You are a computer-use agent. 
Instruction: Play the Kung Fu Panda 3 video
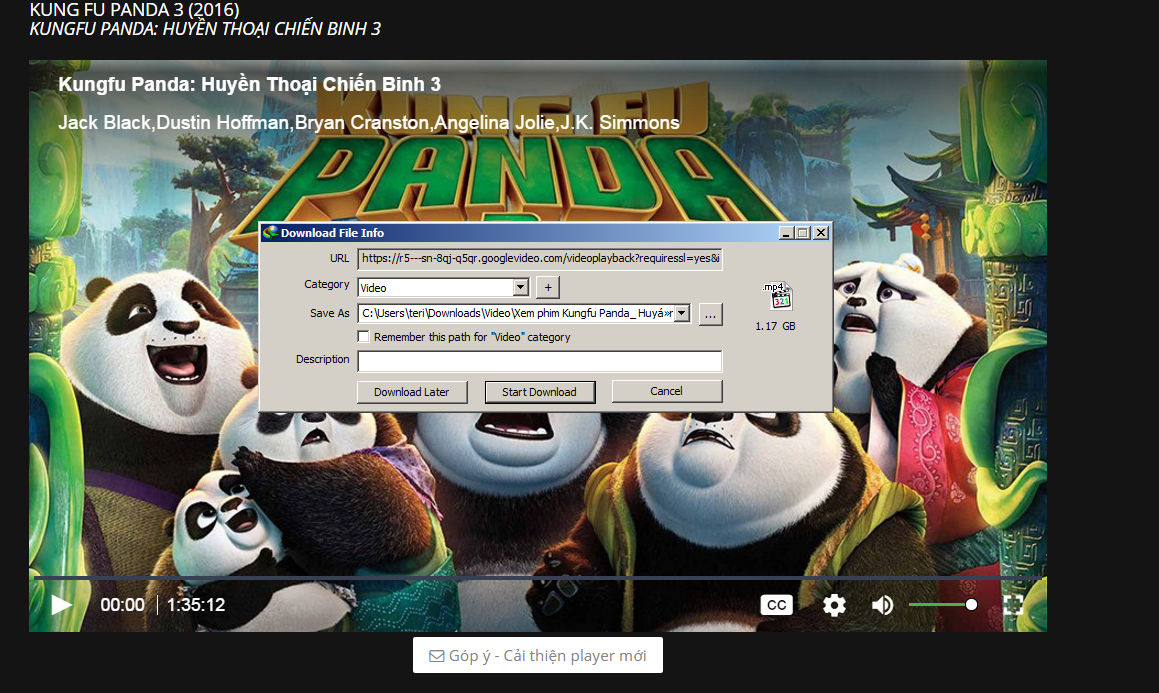tap(62, 605)
